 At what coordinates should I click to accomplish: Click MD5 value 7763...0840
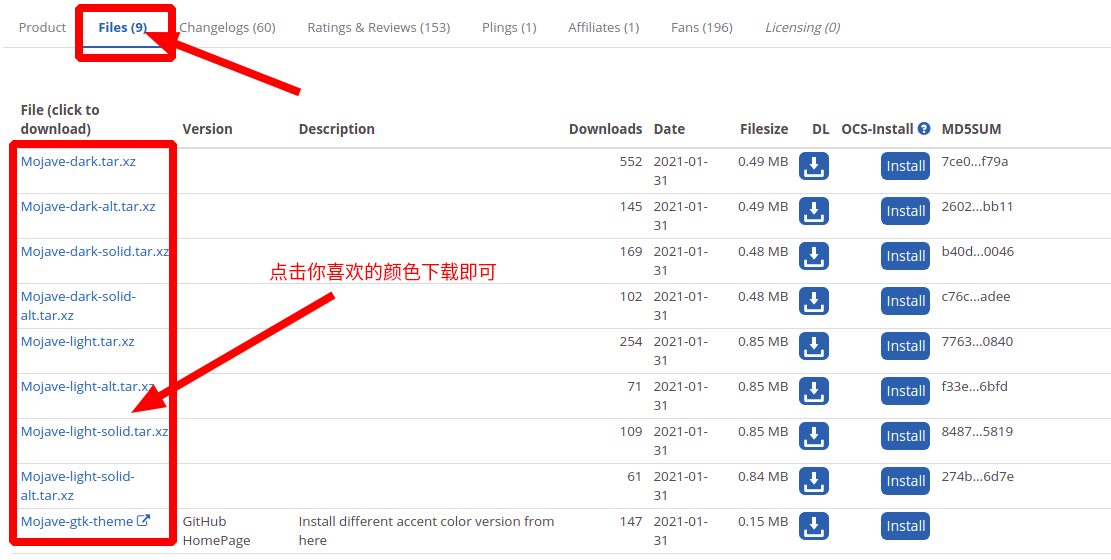click(977, 342)
